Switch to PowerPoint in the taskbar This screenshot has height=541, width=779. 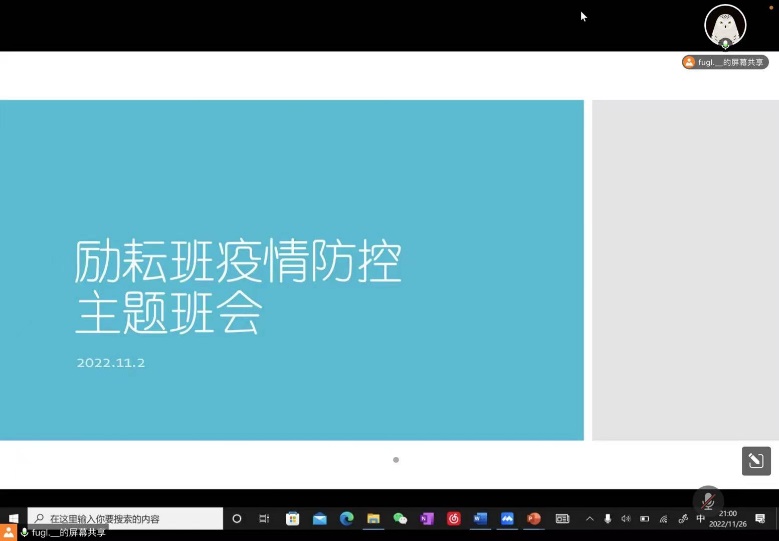(534, 519)
